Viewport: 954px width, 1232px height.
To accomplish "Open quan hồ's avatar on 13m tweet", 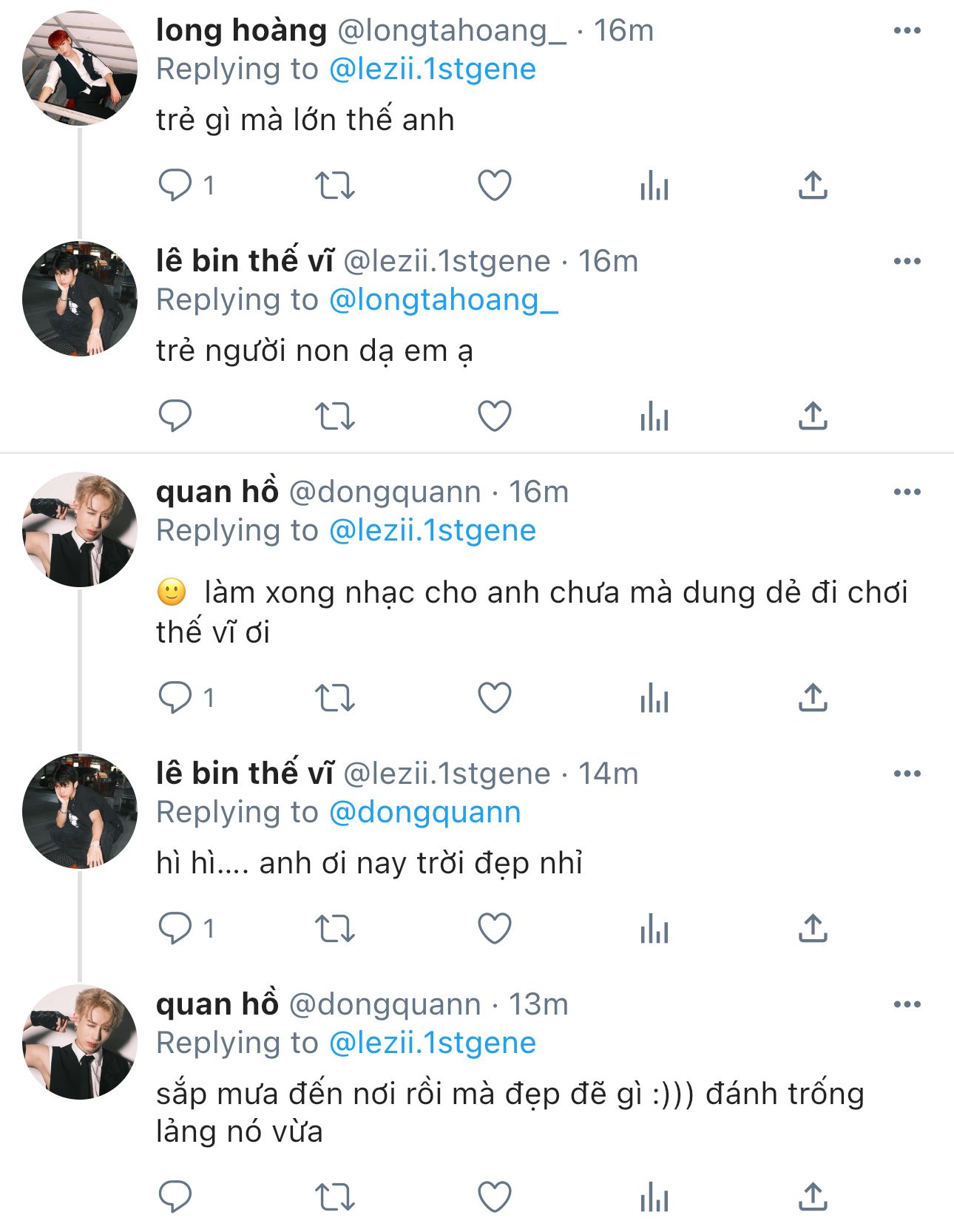I will point(80,1042).
